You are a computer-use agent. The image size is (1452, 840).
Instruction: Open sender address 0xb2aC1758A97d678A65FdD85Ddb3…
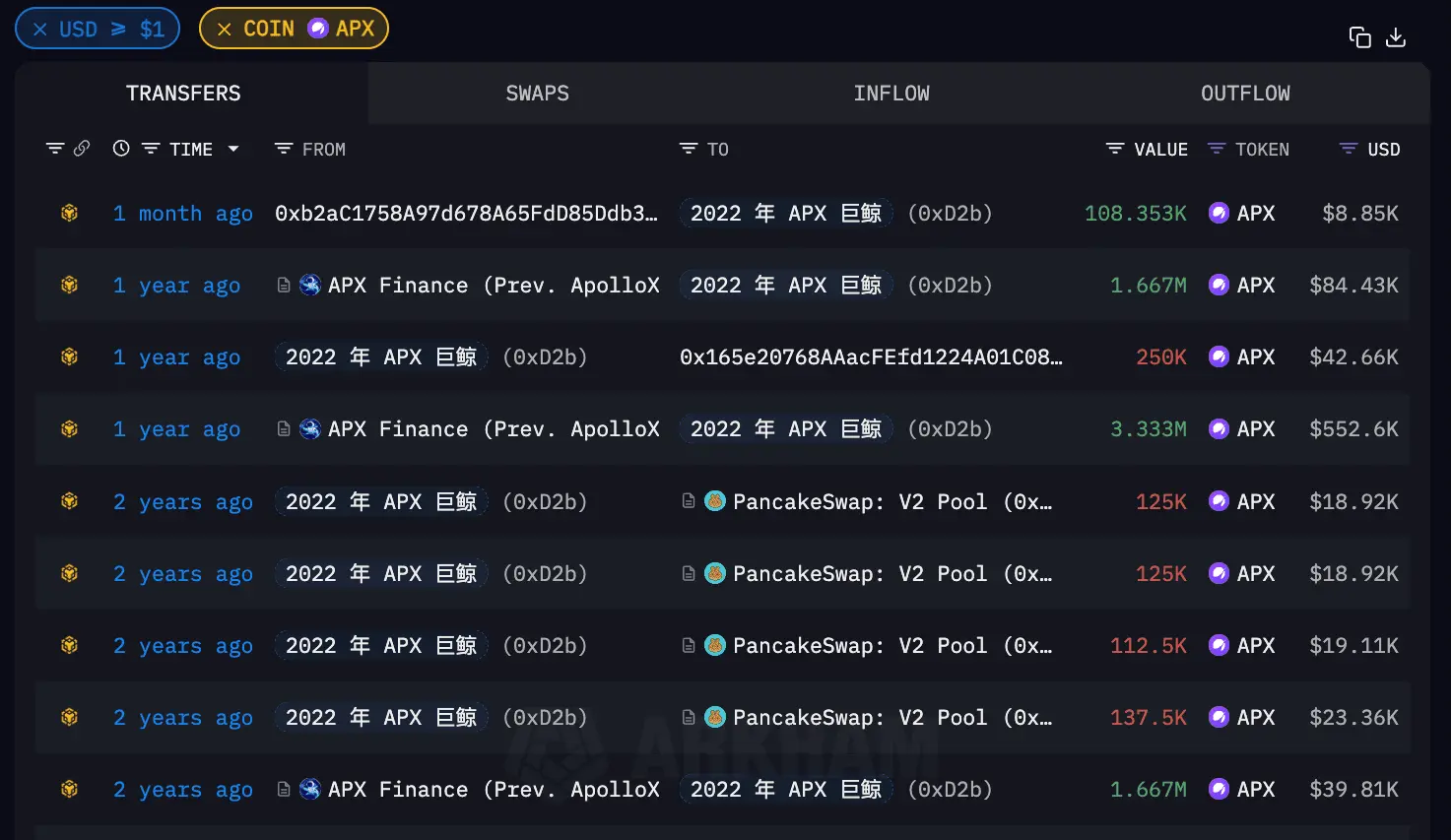click(x=466, y=214)
